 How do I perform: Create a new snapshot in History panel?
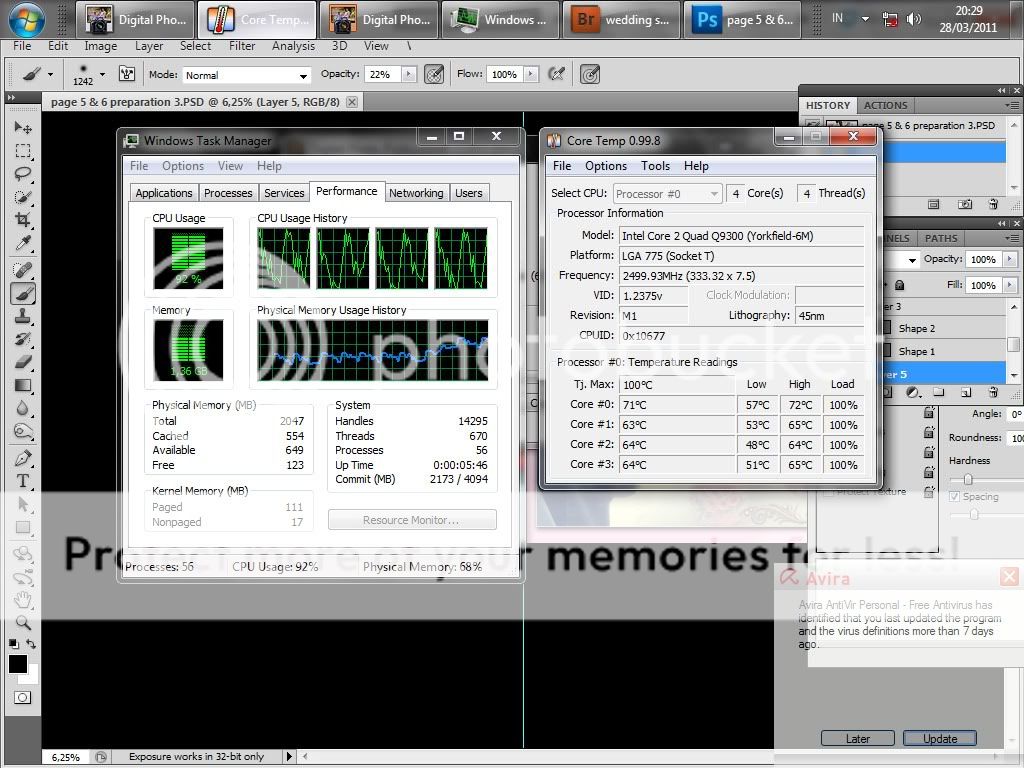point(965,204)
